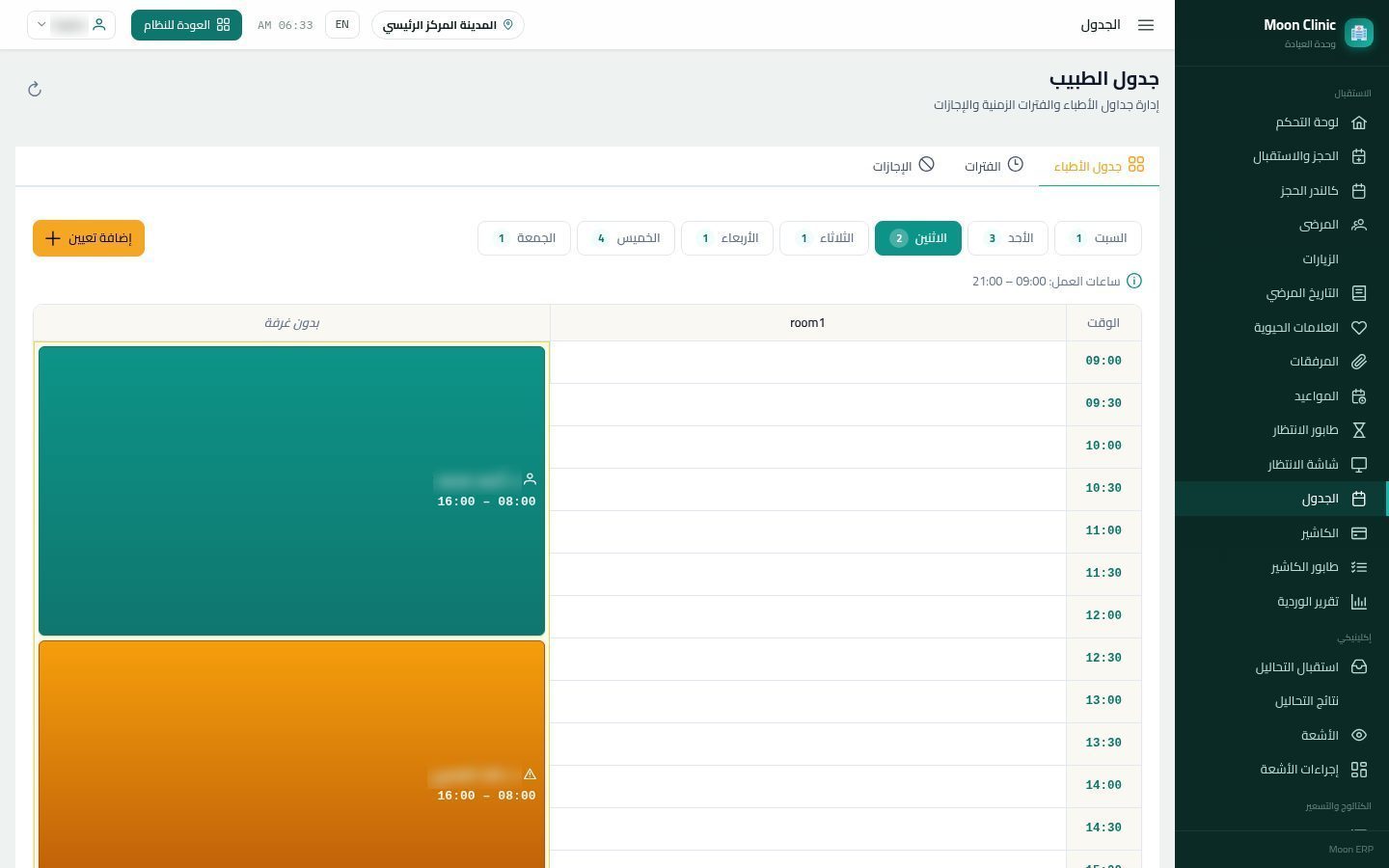Click the calendar icon for كالندر الحجز
The width and height of the screenshot is (1389, 868).
1359,191
